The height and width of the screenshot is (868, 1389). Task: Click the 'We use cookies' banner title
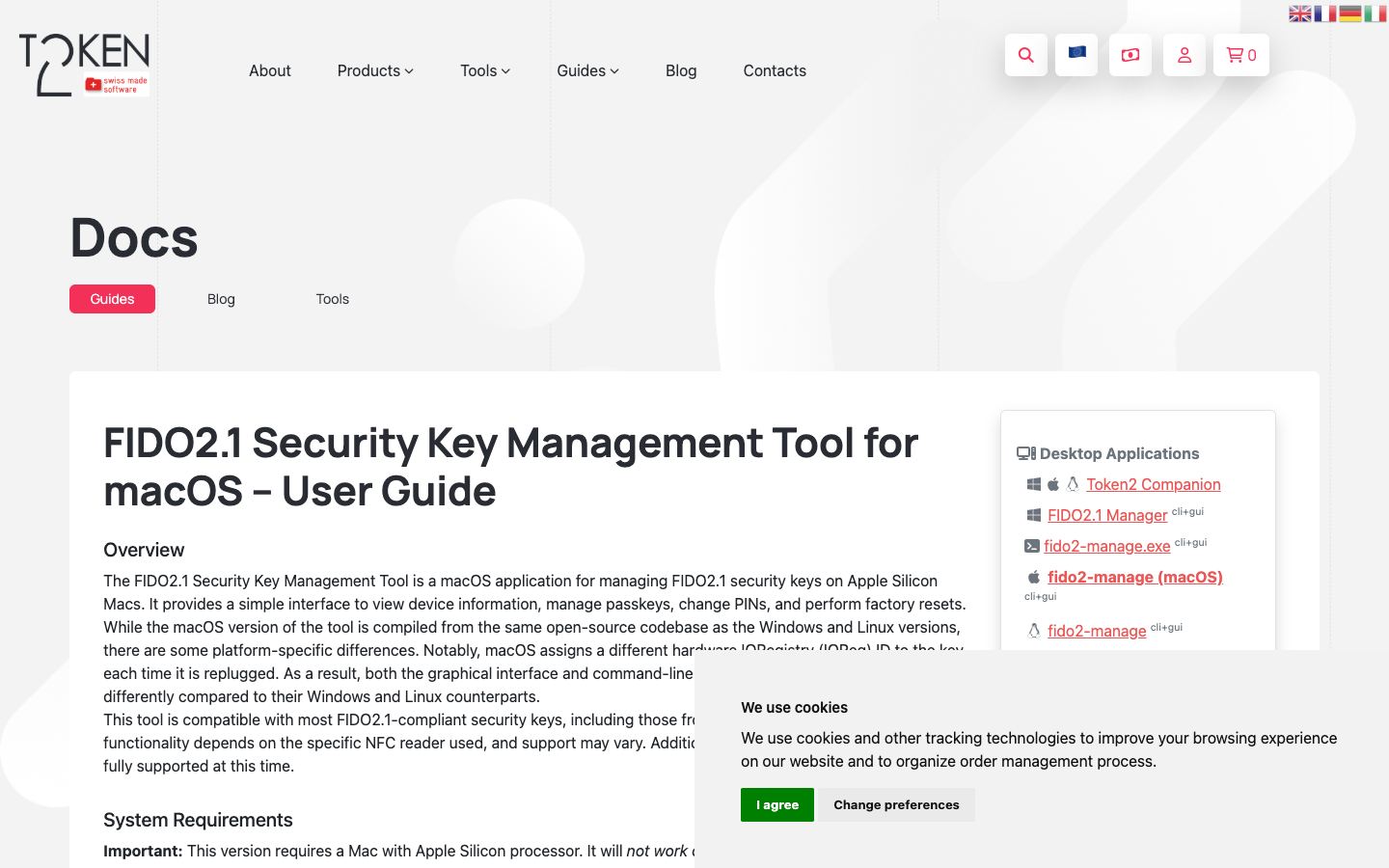794,707
